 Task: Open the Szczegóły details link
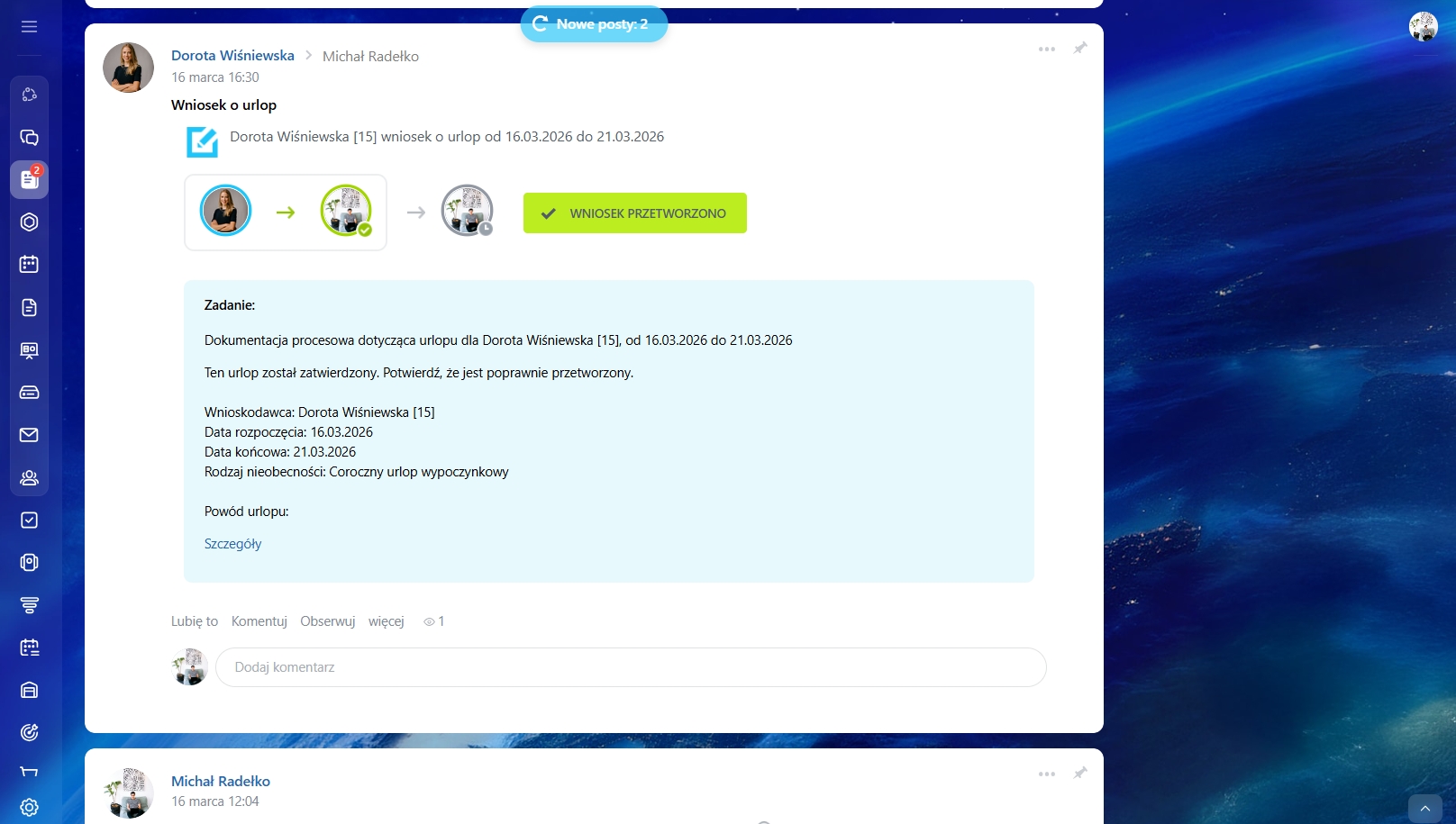[232, 544]
